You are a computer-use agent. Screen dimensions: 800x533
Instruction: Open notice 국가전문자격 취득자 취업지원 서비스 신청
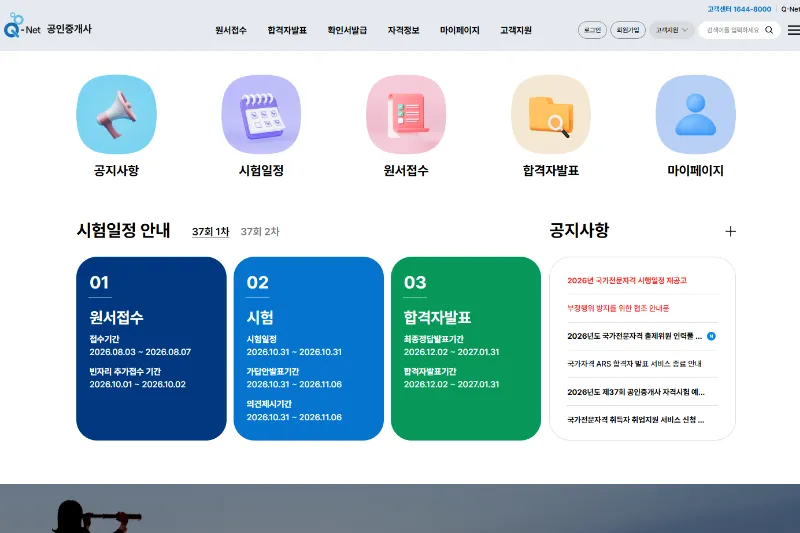(636, 420)
